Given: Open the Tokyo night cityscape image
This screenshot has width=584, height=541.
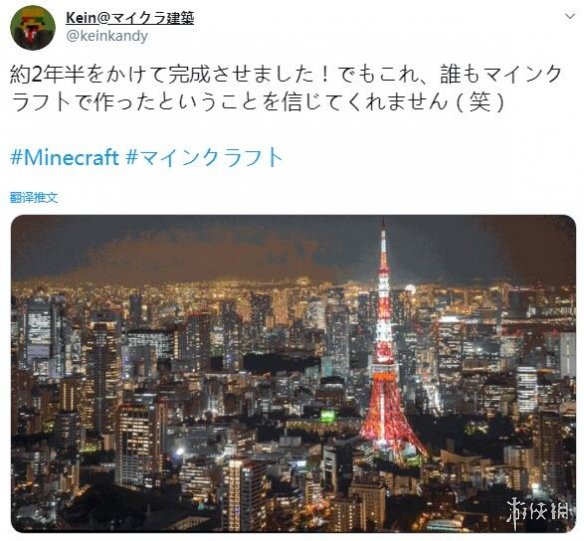Looking at the screenshot, I should click(x=293, y=373).
